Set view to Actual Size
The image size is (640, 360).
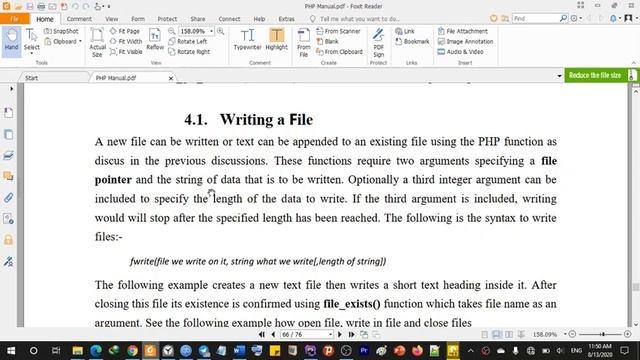click(x=98, y=42)
